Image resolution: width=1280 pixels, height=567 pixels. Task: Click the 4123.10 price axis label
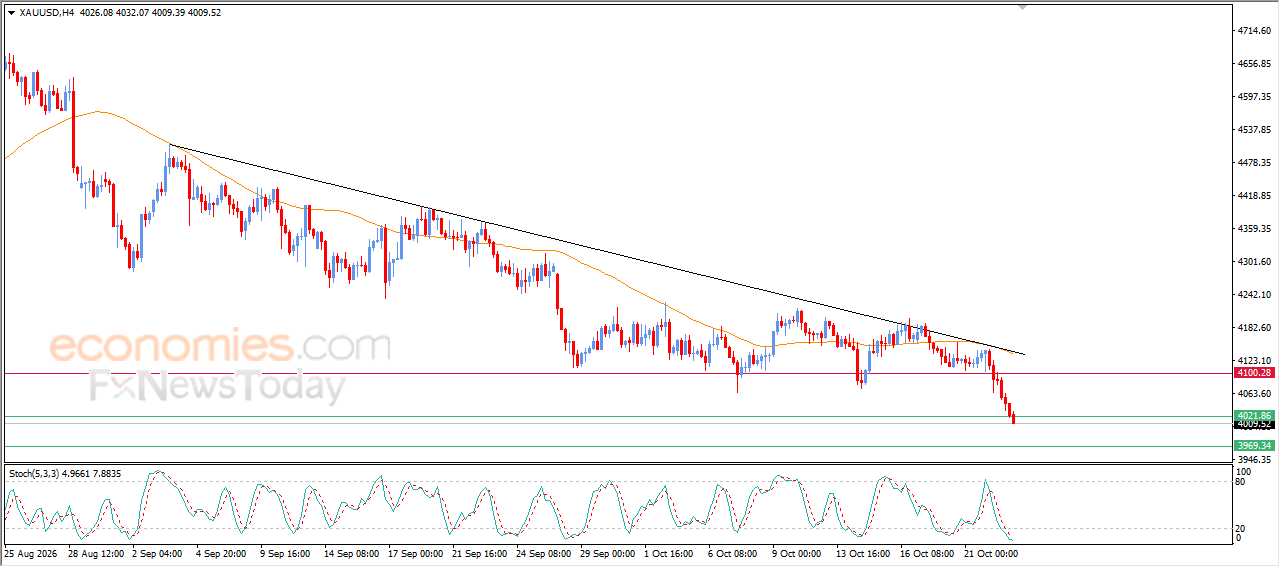pyautogui.click(x=1254, y=361)
